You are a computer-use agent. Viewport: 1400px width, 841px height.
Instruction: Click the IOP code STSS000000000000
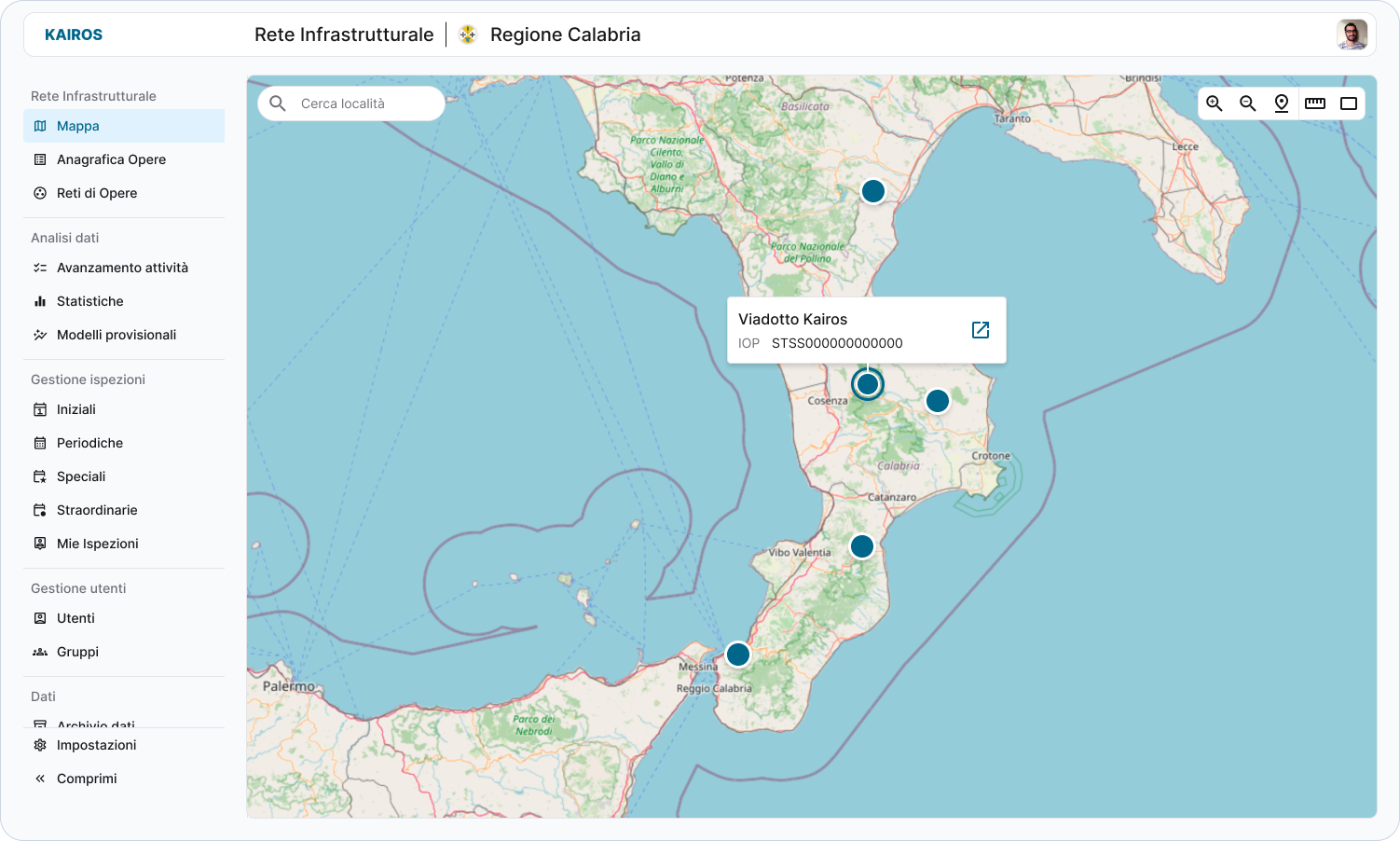pyautogui.click(x=837, y=343)
